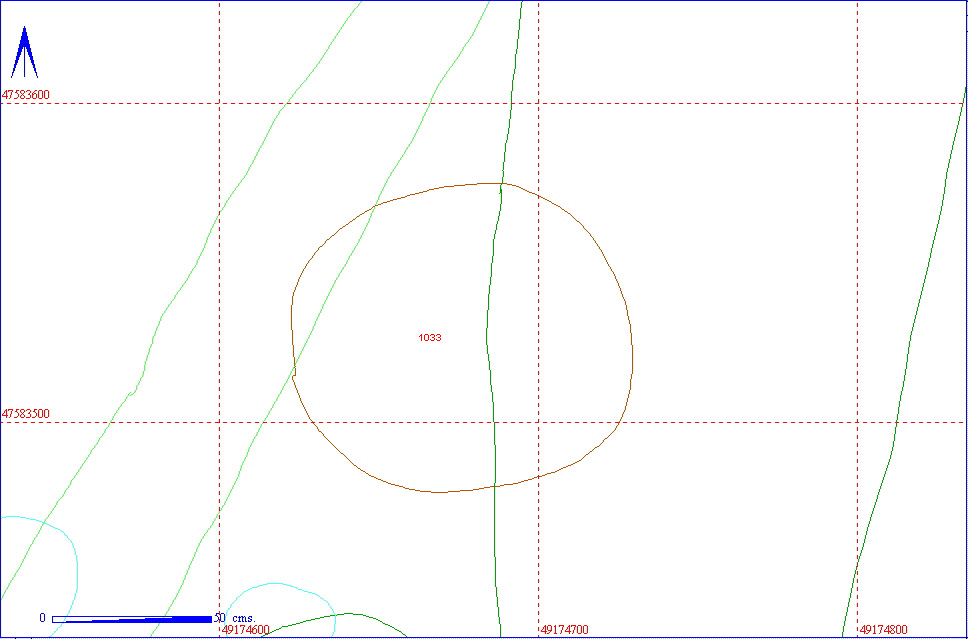The height and width of the screenshot is (639, 968).
Task: Select the red 1033 elevation label
Action: pos(430,338)
